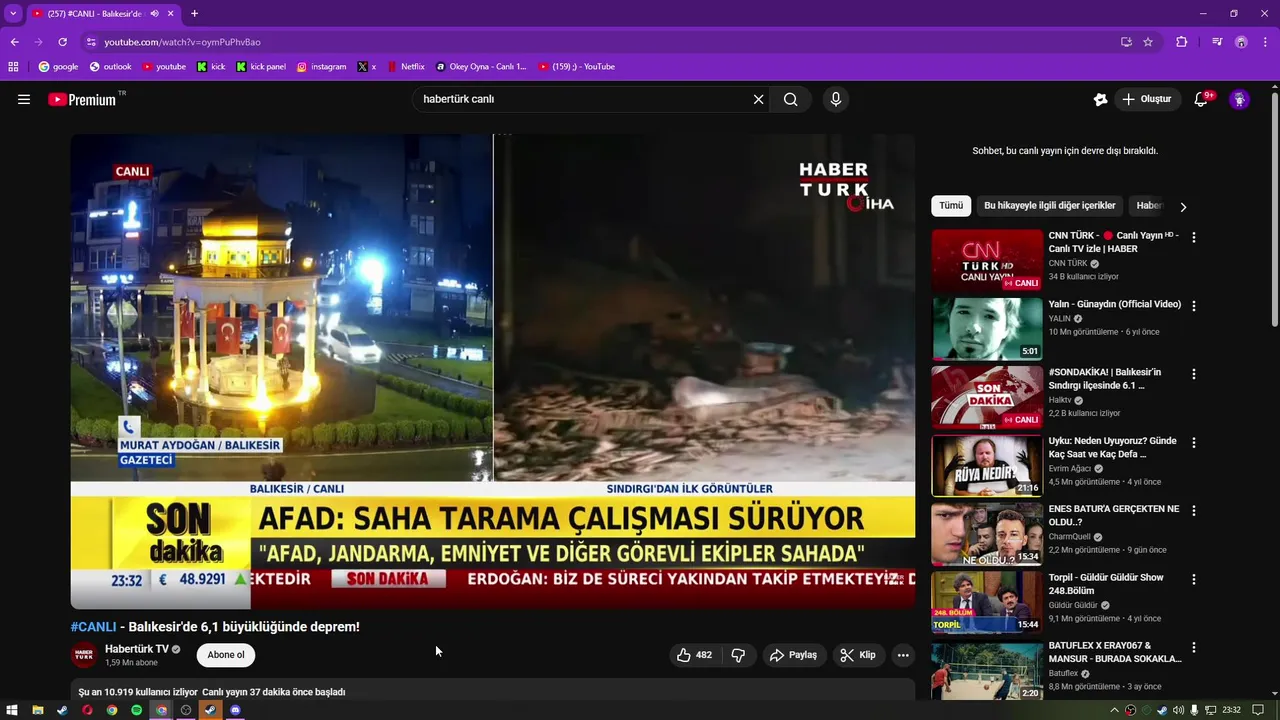Open the YouTube account avatar menu
Image resolution: width=1280 pixels, height=720 pixels.
point(1239,99)
